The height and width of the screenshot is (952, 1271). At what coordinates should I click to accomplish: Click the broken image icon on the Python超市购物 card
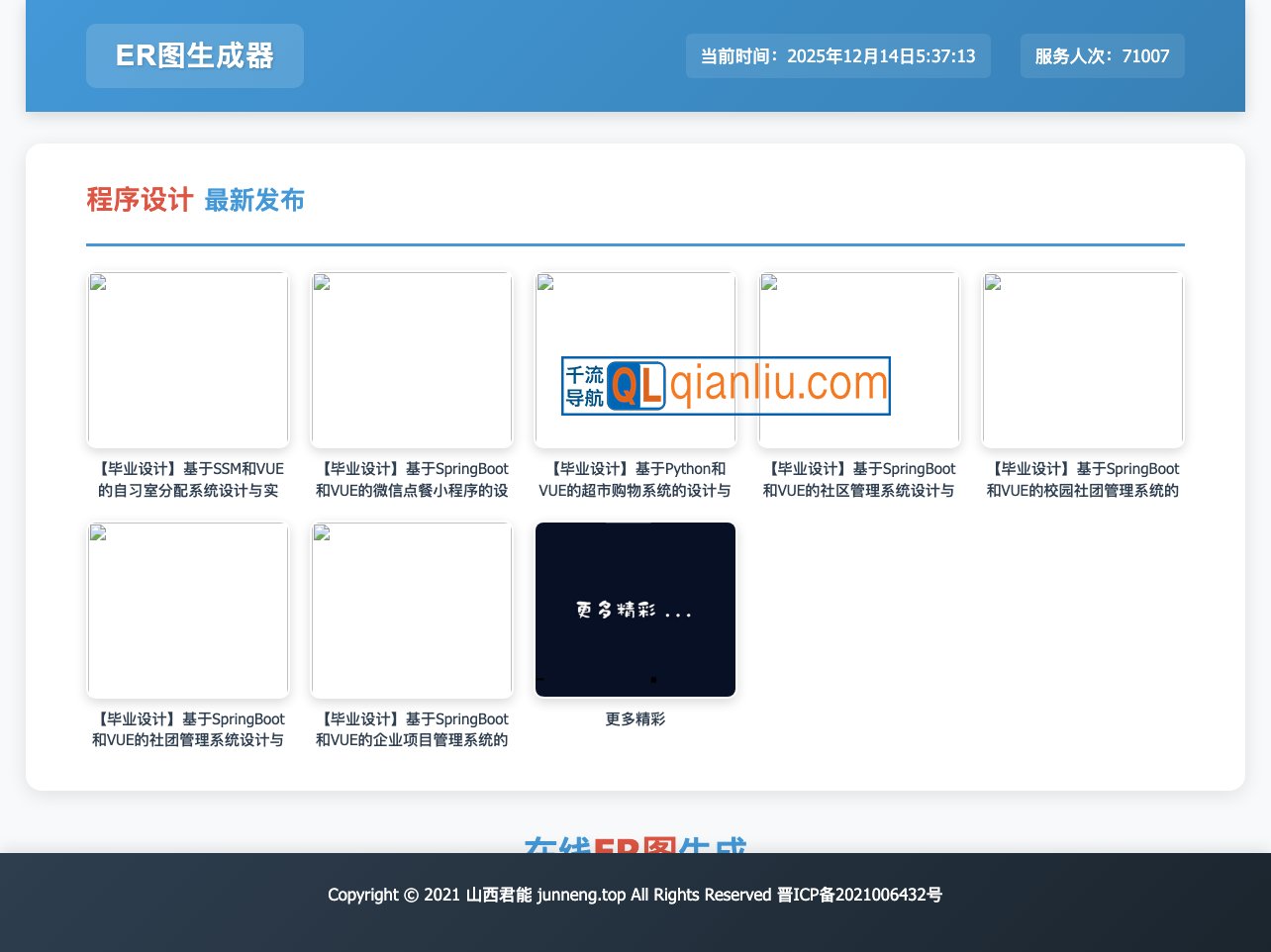click(546, 284)
